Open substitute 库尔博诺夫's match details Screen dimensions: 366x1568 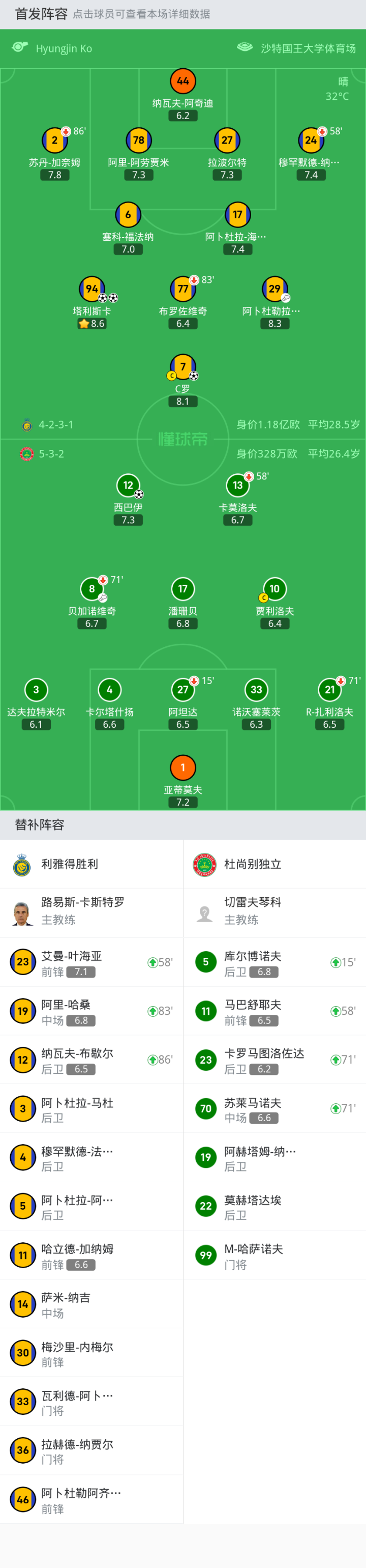click(274, 962)
